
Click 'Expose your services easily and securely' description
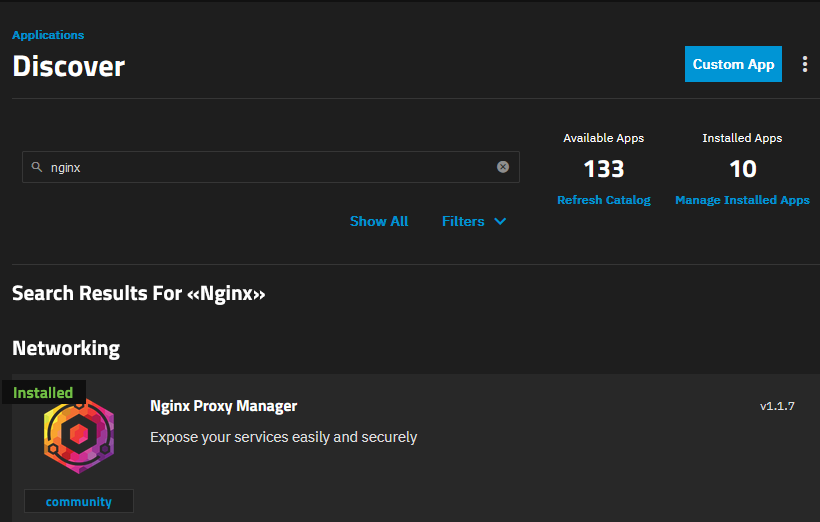click(x=283, y=437)
